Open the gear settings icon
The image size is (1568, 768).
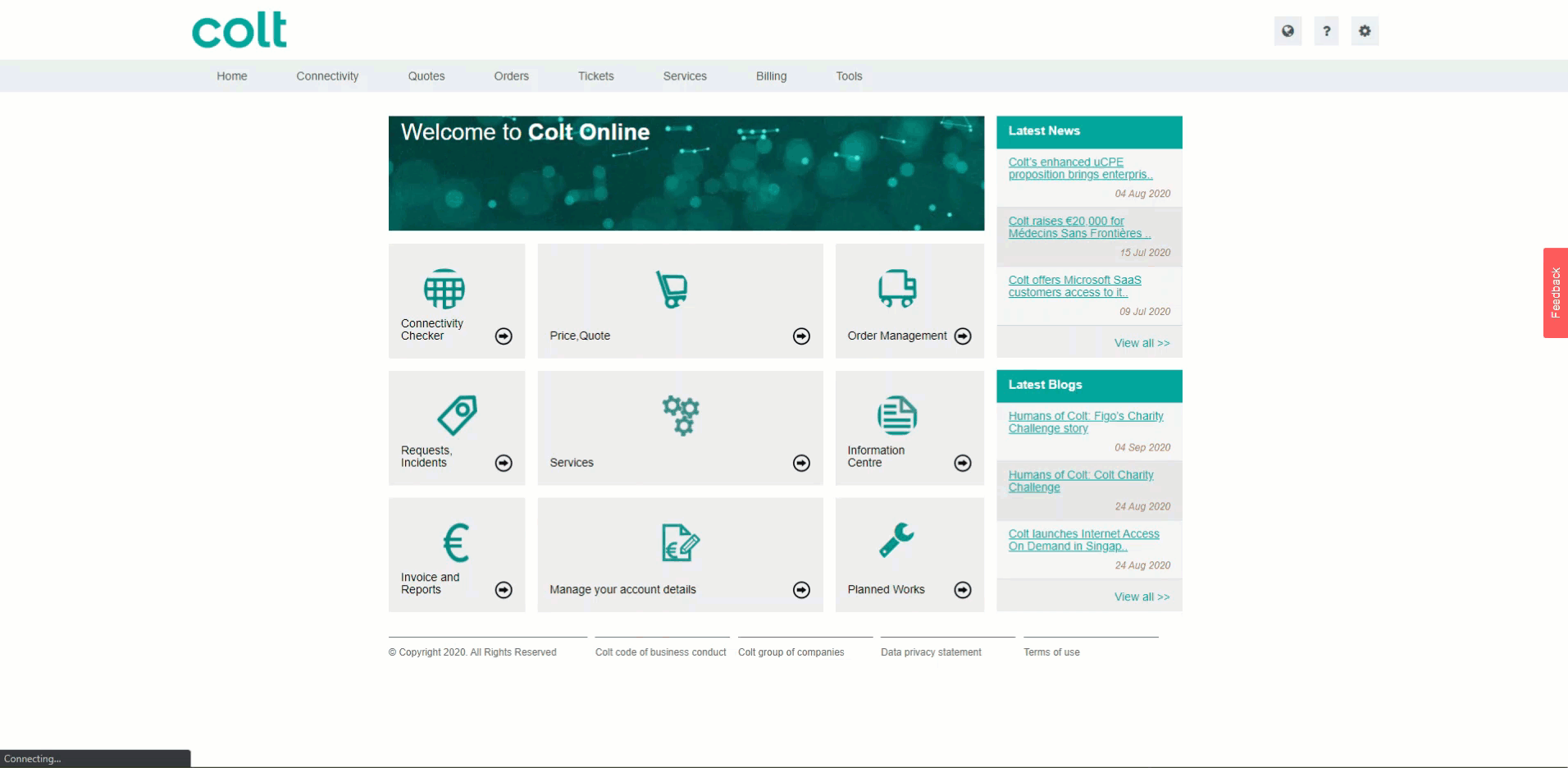(1365, 31)
